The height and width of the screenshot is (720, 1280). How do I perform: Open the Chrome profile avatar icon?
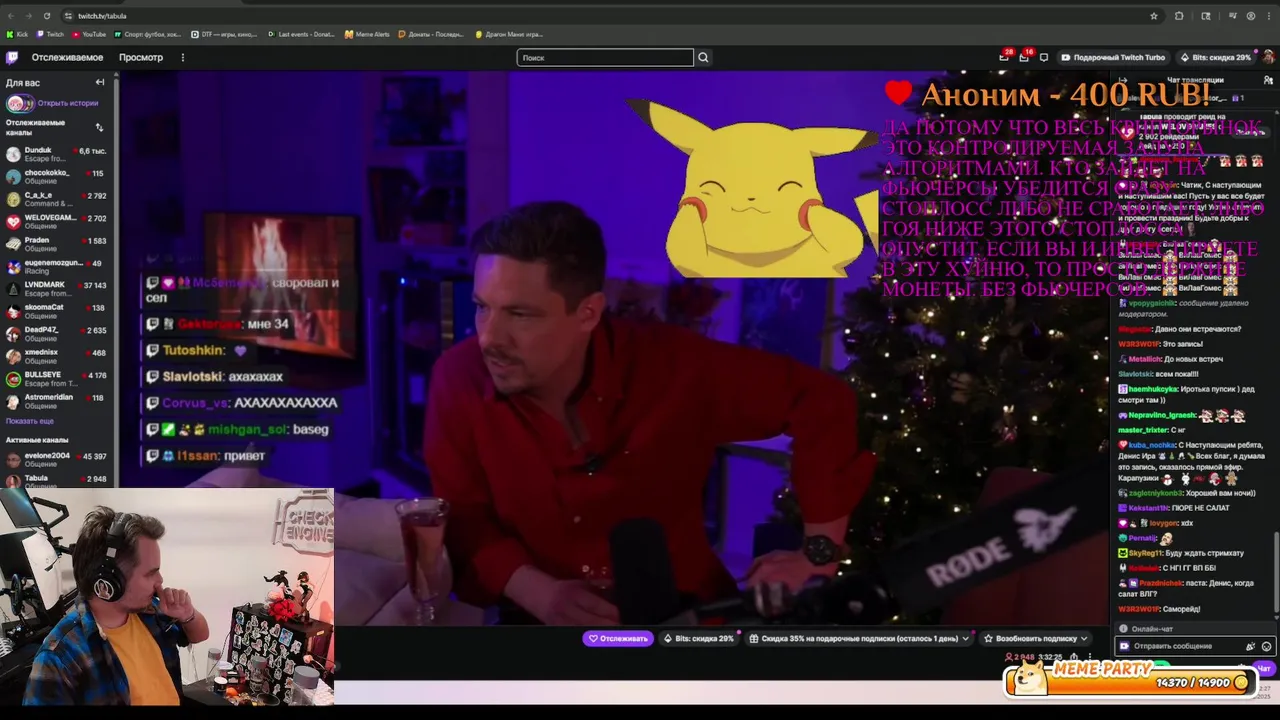[1250, 16]
